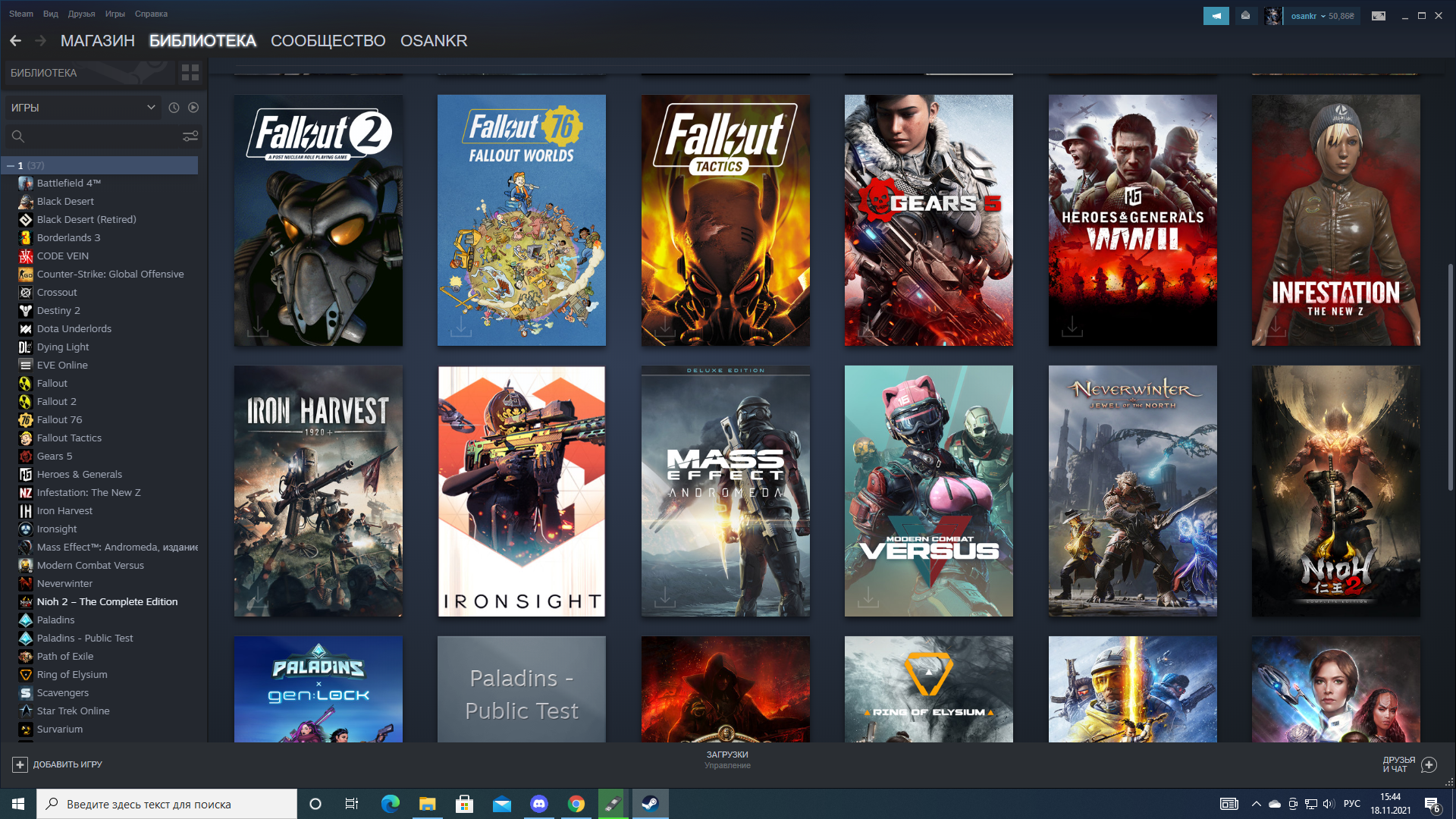This screenshot has width=1456, height=819.
Task: Click the Steam announcements megaphone icon
Action: click(x=1216, y=16)
